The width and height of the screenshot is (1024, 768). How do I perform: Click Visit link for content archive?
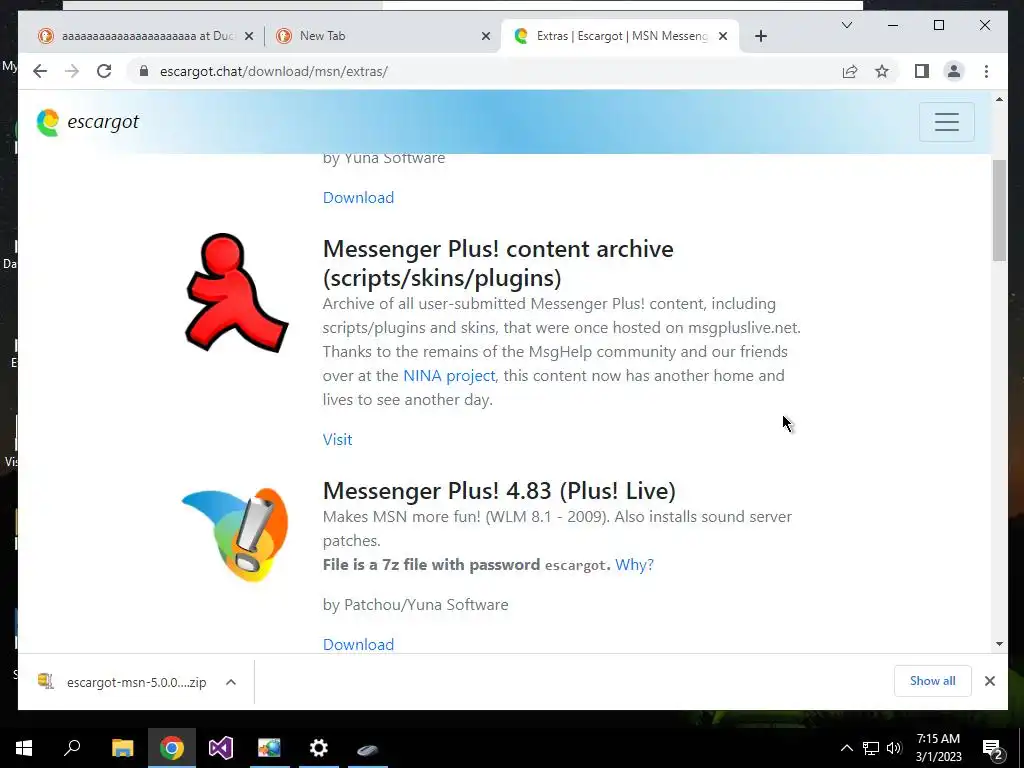click(x=337, y=440)
